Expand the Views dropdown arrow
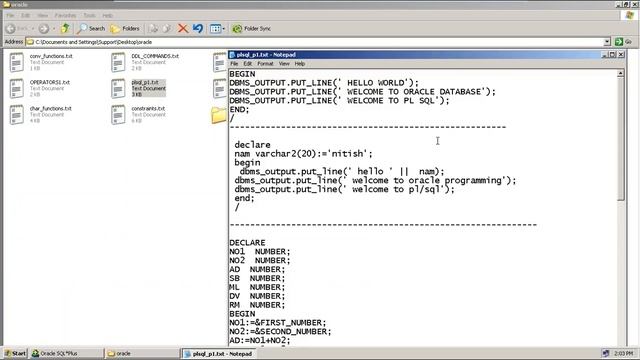The width and height of the screenshot is (640, 360). tap(223, 29)
